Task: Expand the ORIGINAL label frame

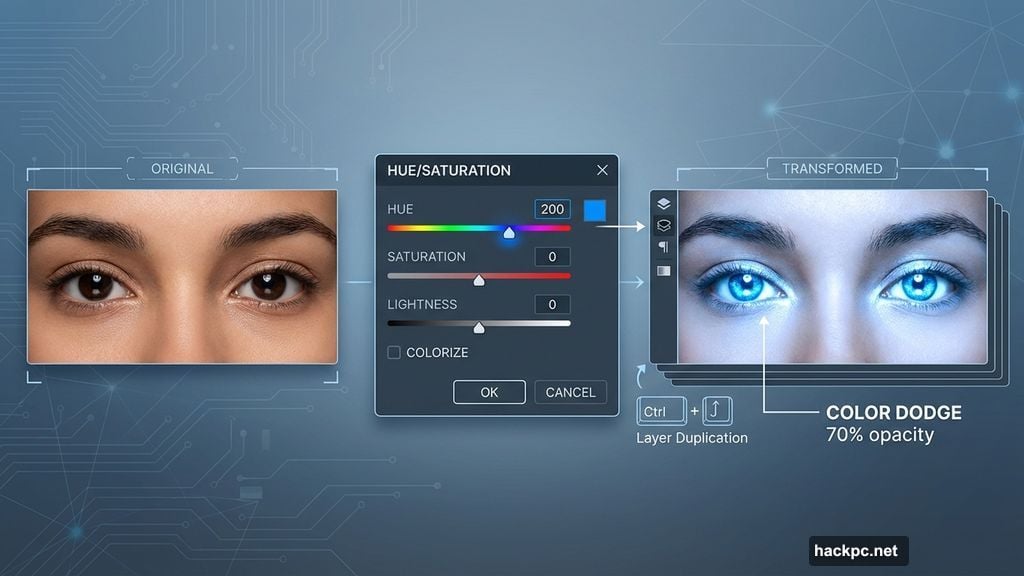Action: (x=182, y=168)
